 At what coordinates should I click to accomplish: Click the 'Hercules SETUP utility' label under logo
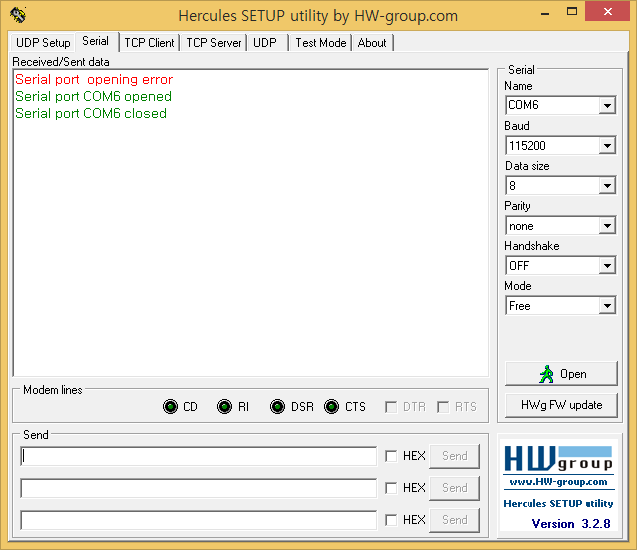click(558, 504)
